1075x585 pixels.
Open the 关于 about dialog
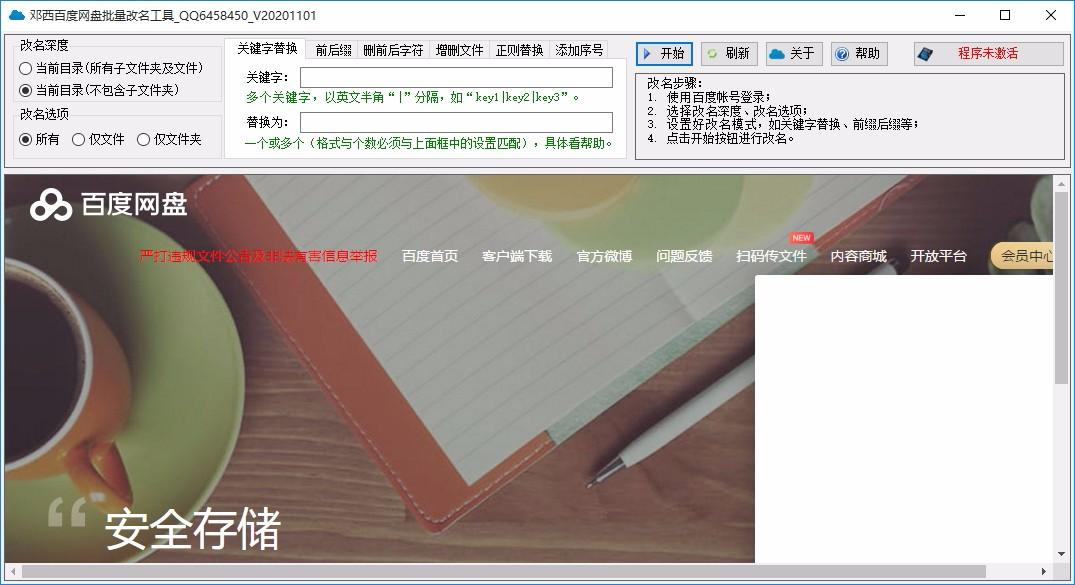click(x=793, y=54)
